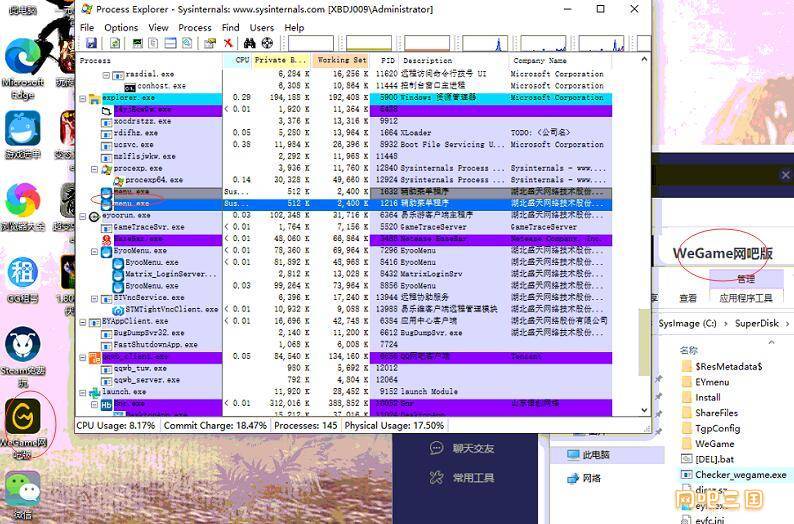This screenshot has height=524, width=794.
Task: Click the process list scroll-down arrow
Action: pos(644,410)
